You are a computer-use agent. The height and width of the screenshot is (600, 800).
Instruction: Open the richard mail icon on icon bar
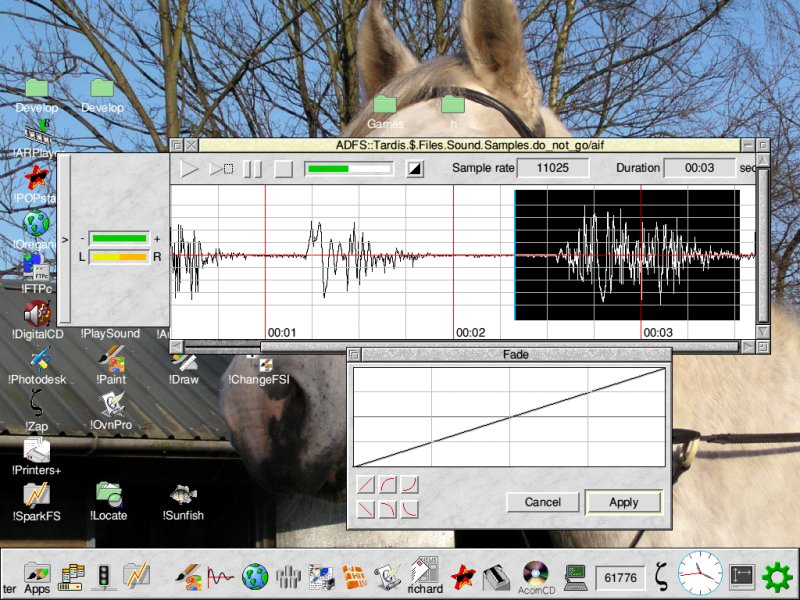click(x=424, y=577)
